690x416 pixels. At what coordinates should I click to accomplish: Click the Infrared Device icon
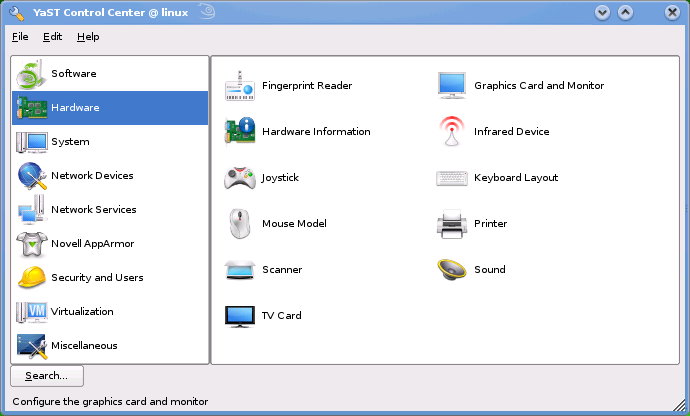452,132
